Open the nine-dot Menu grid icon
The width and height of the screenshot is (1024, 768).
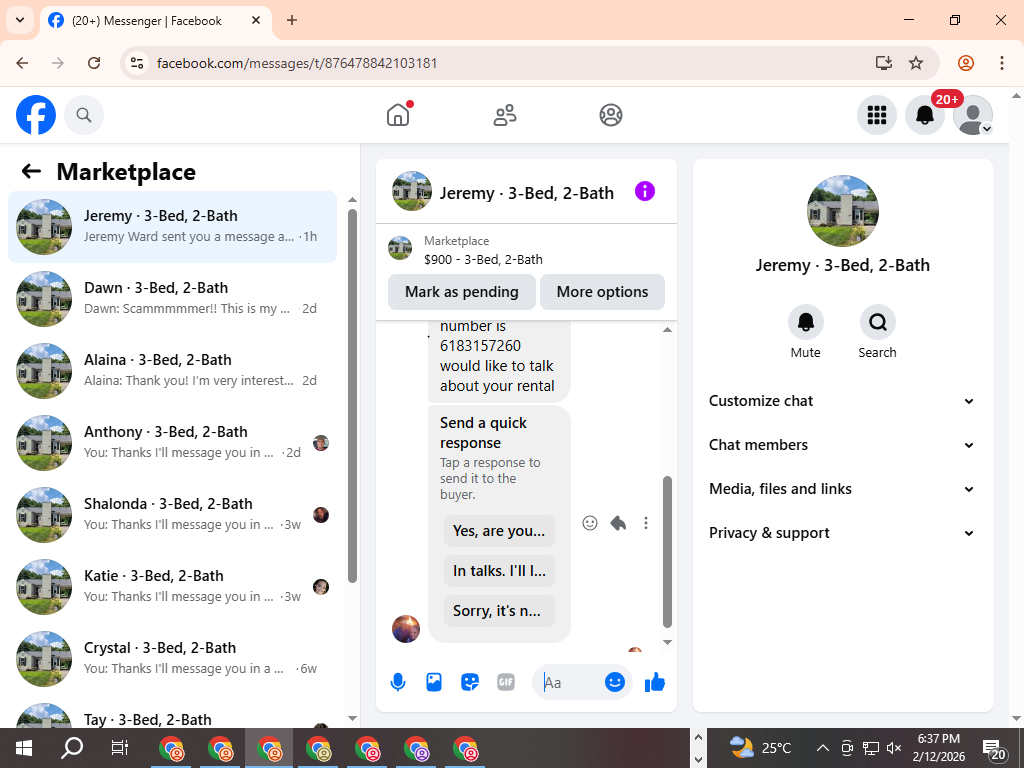pyautogui.click(x=876, y=115)
